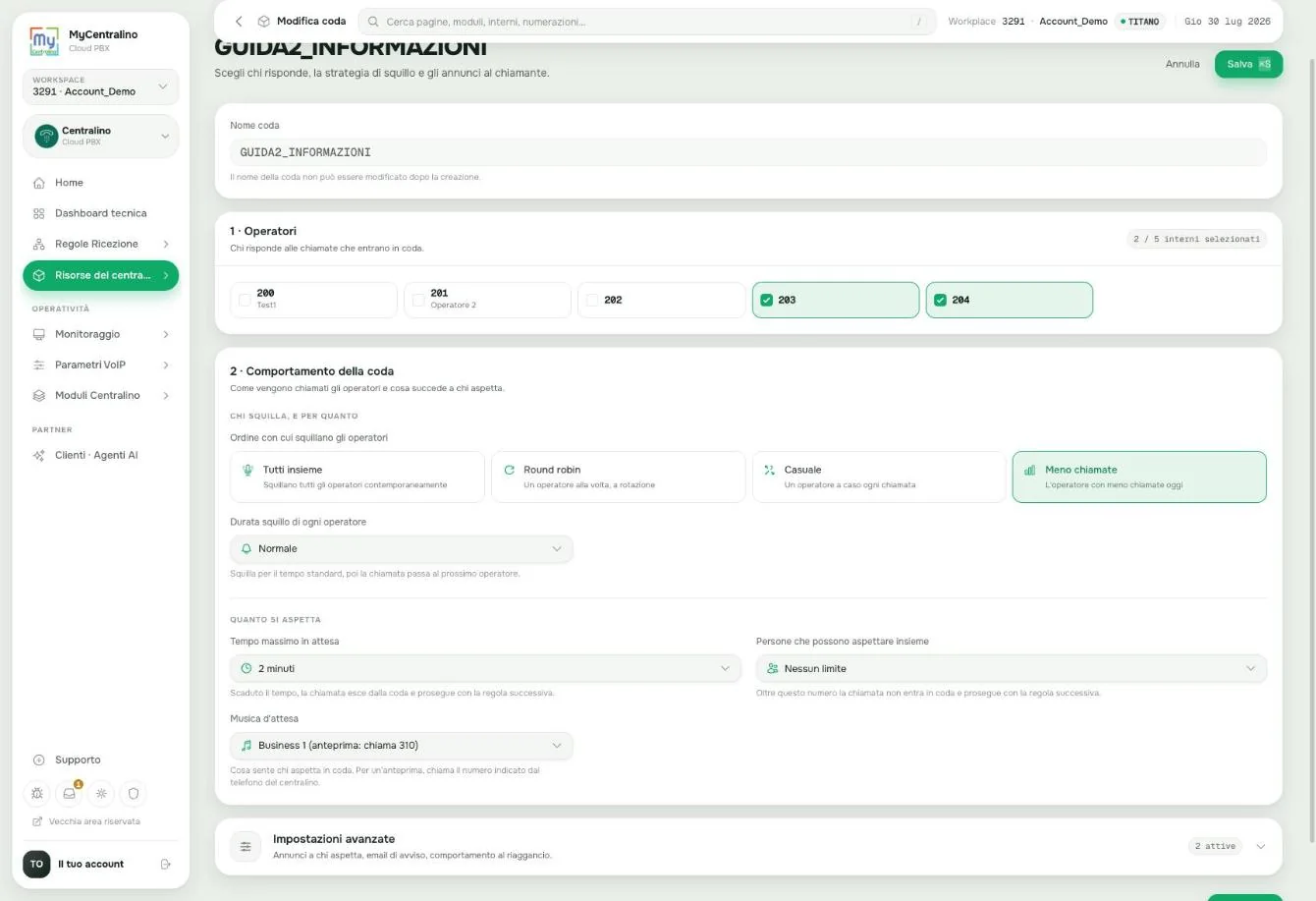Click the Centralino green headset icon
This screenshot has height=901, width=1316.
46,136
